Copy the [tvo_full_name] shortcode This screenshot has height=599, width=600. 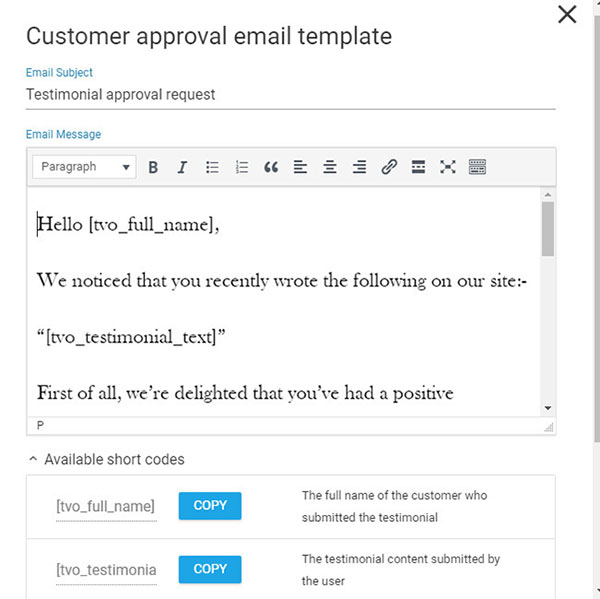(210, 506)
